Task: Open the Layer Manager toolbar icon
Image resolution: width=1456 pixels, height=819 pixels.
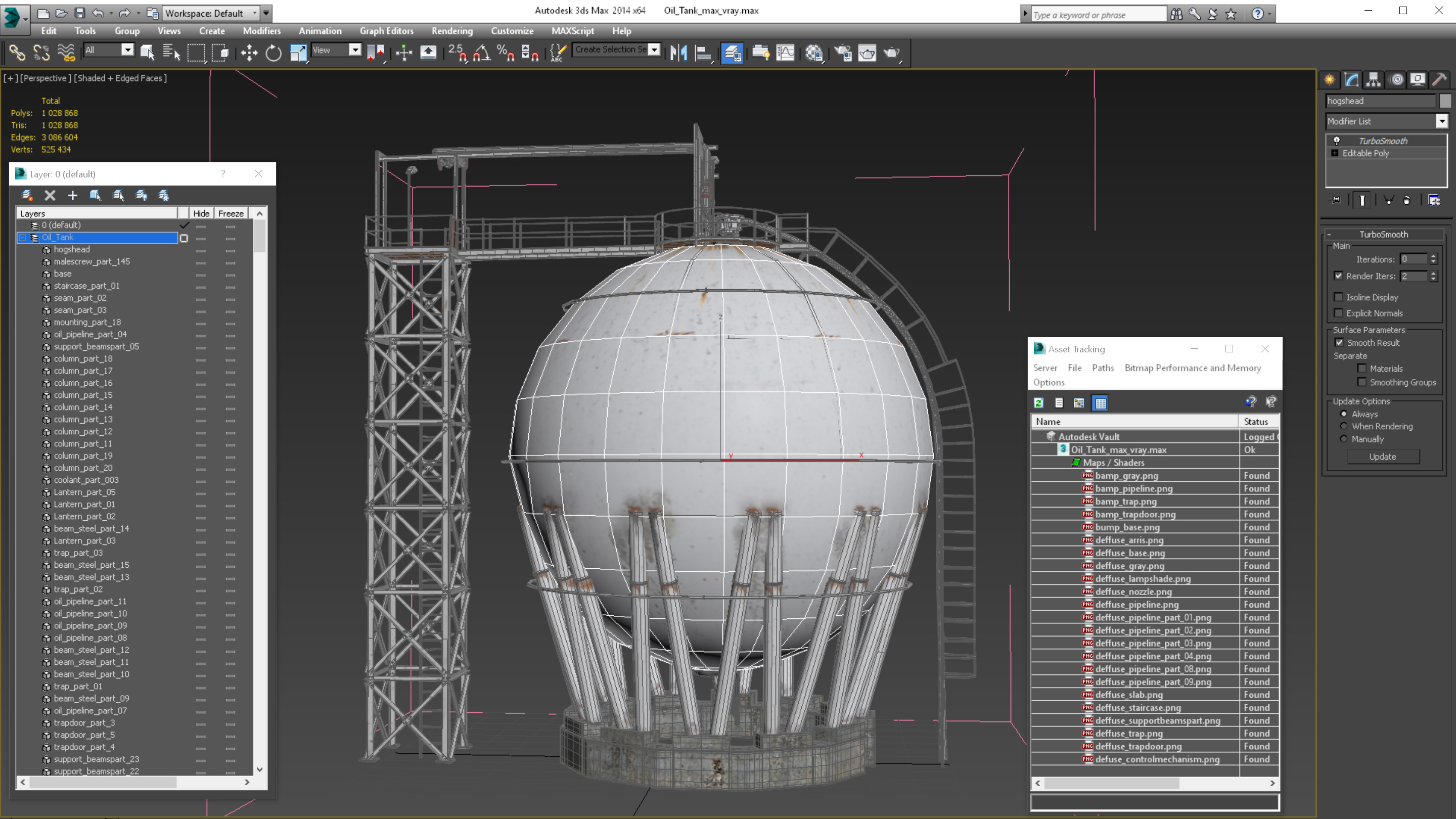Action: [732, 53]
